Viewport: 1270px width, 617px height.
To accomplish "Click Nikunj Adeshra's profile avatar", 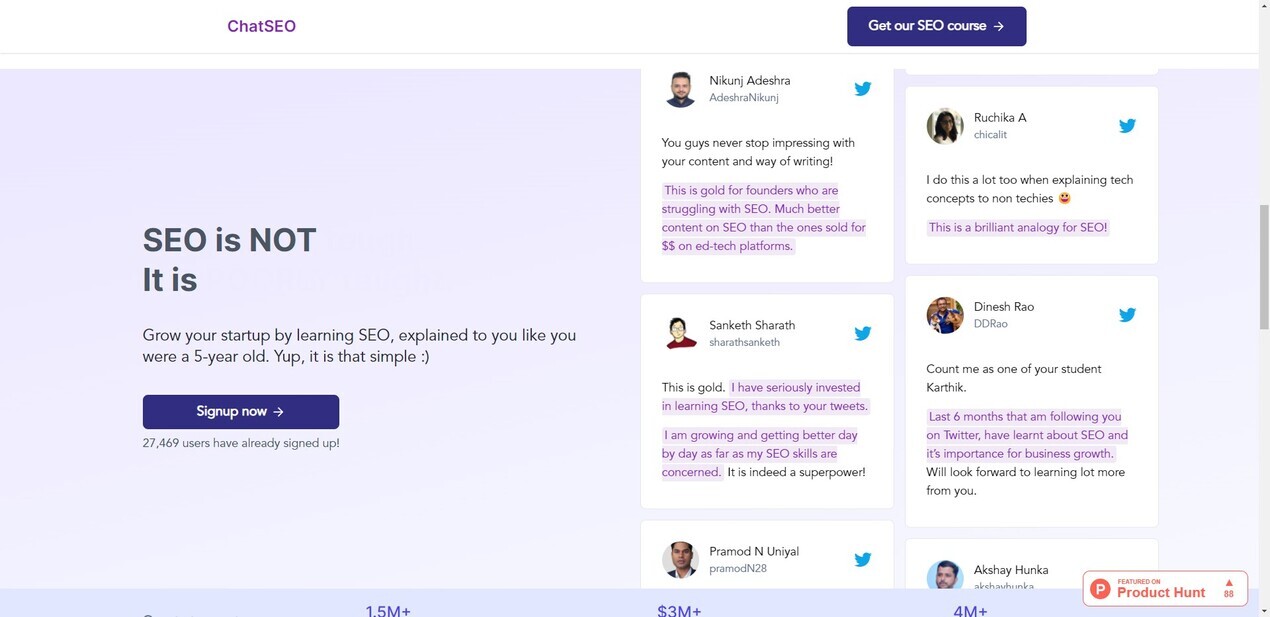I will (x=681, y=89).
